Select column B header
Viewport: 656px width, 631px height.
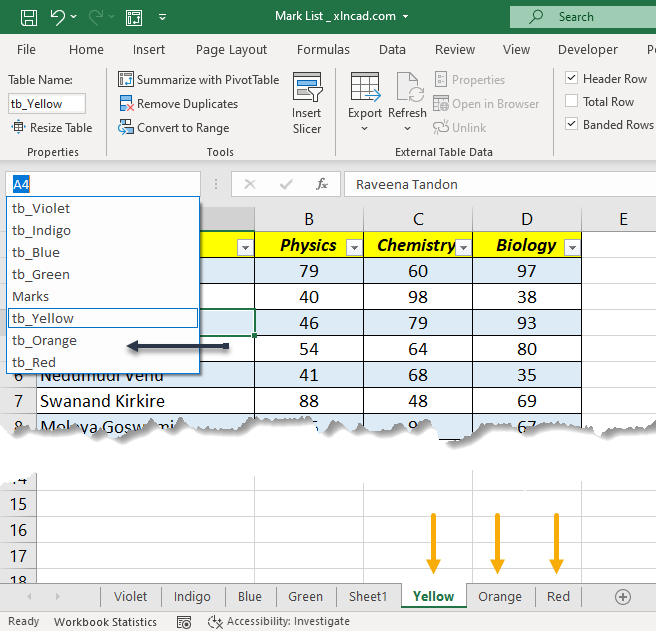(x=309, y=219)
